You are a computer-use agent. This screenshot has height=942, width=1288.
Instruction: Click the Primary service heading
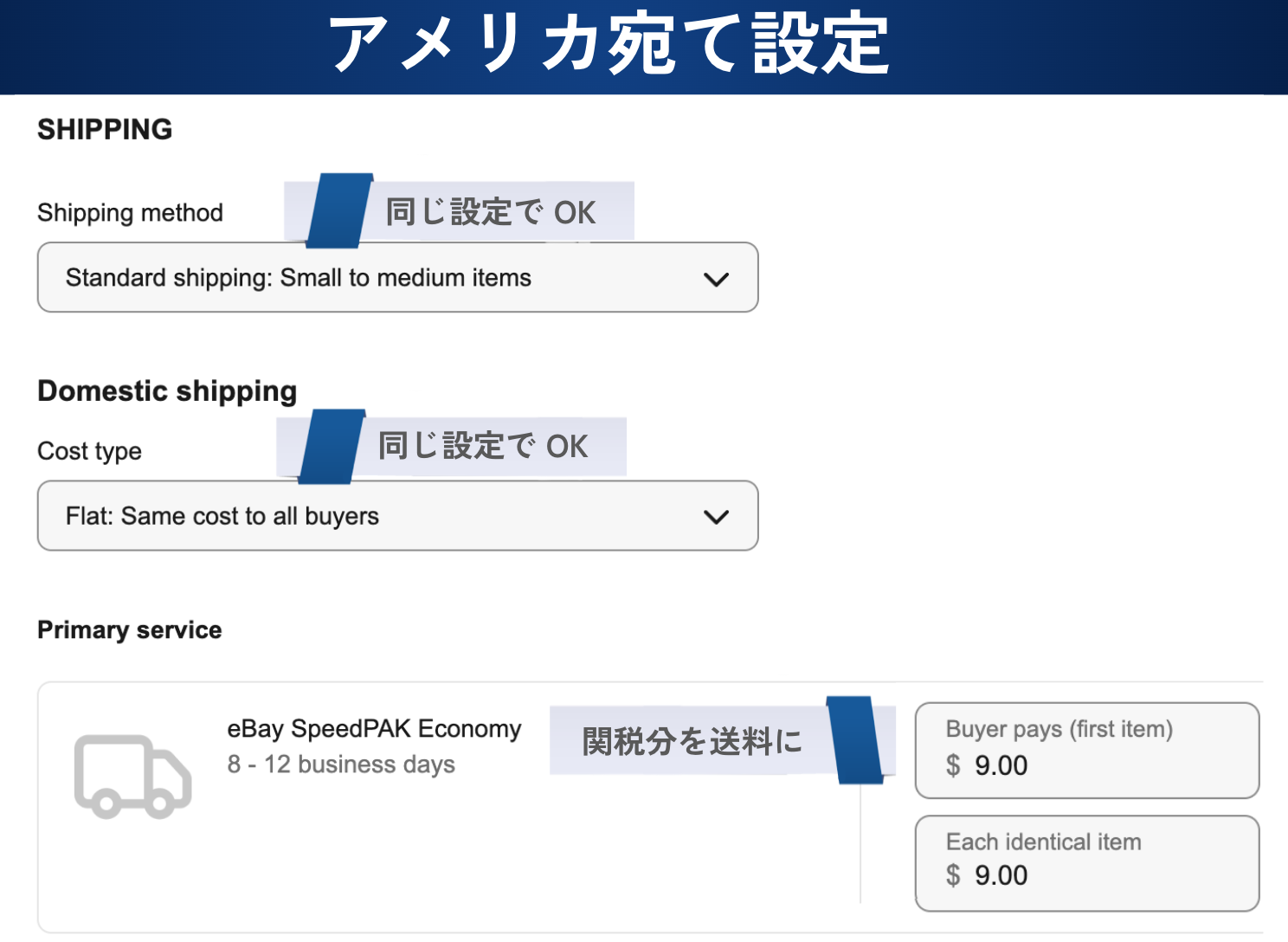pyautogui.click(x=129, y=630)
